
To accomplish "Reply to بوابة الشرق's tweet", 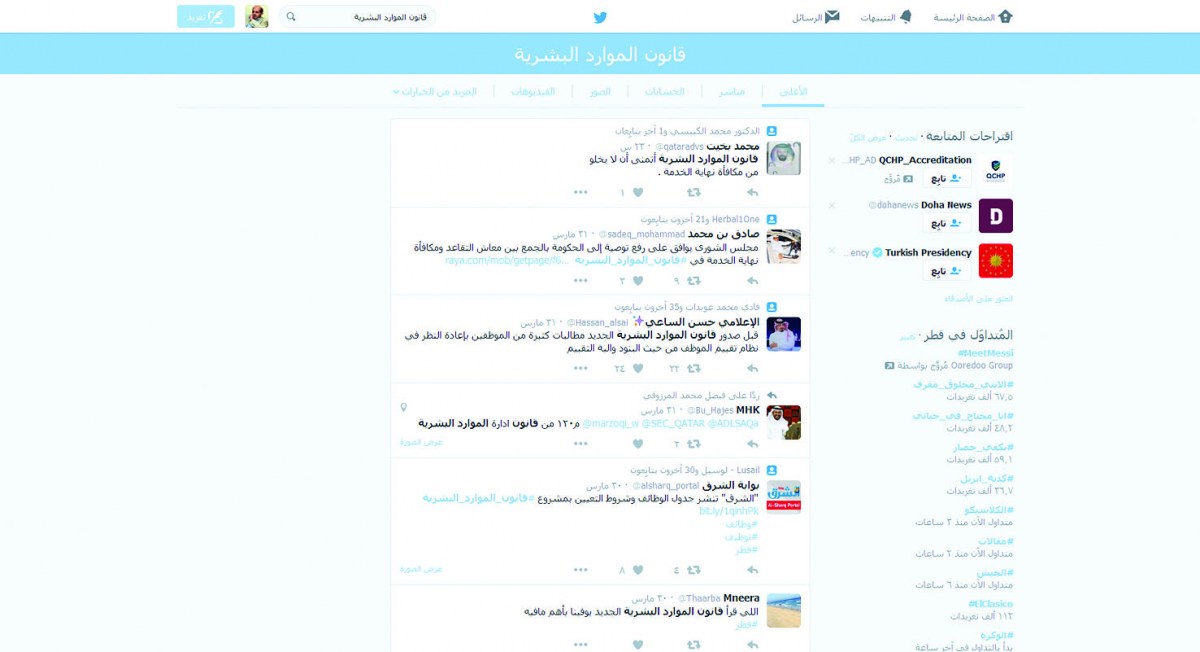I will click(752, 570).
